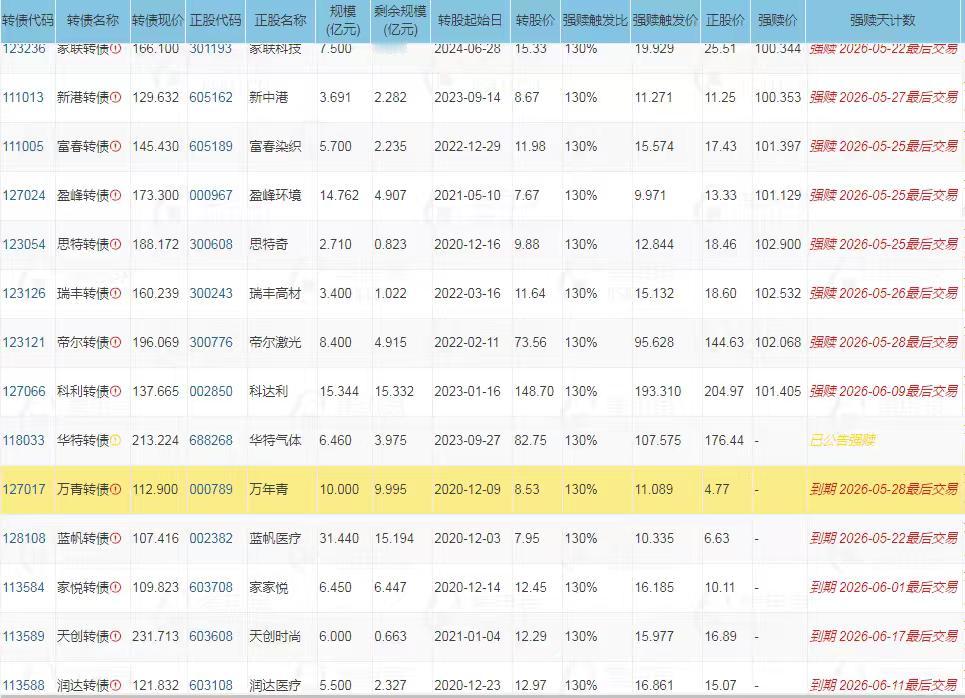
Task: Select the bond name 天创转债
Action: coord(83,636)
